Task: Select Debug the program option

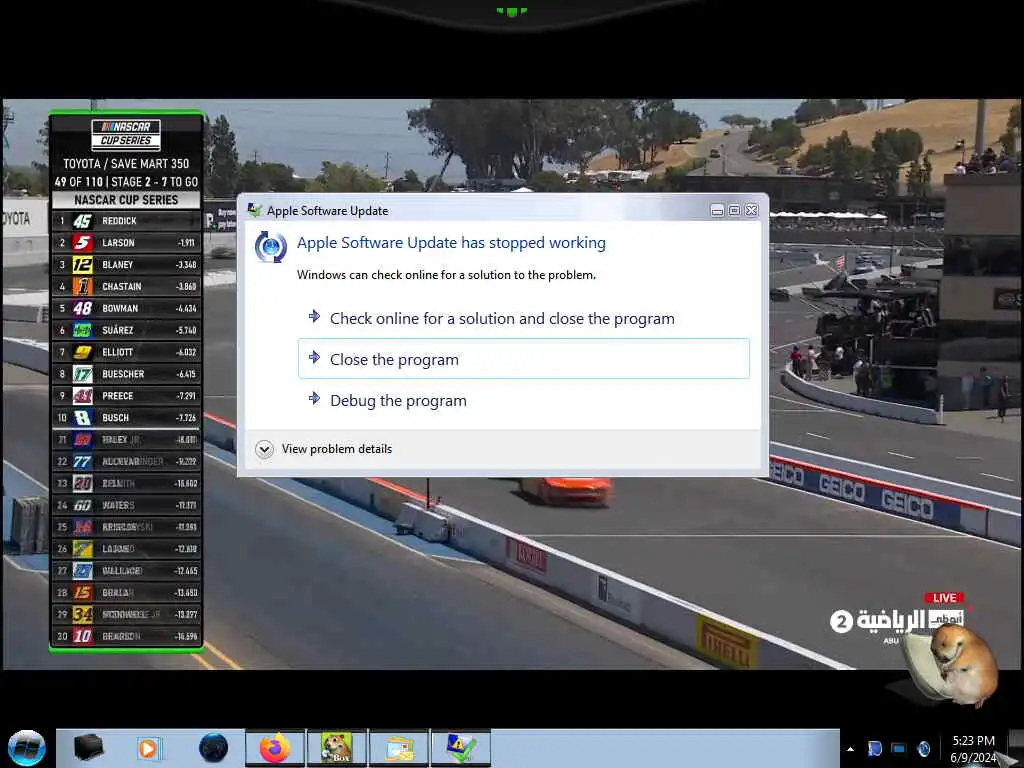Action: [x=524, y=400]
